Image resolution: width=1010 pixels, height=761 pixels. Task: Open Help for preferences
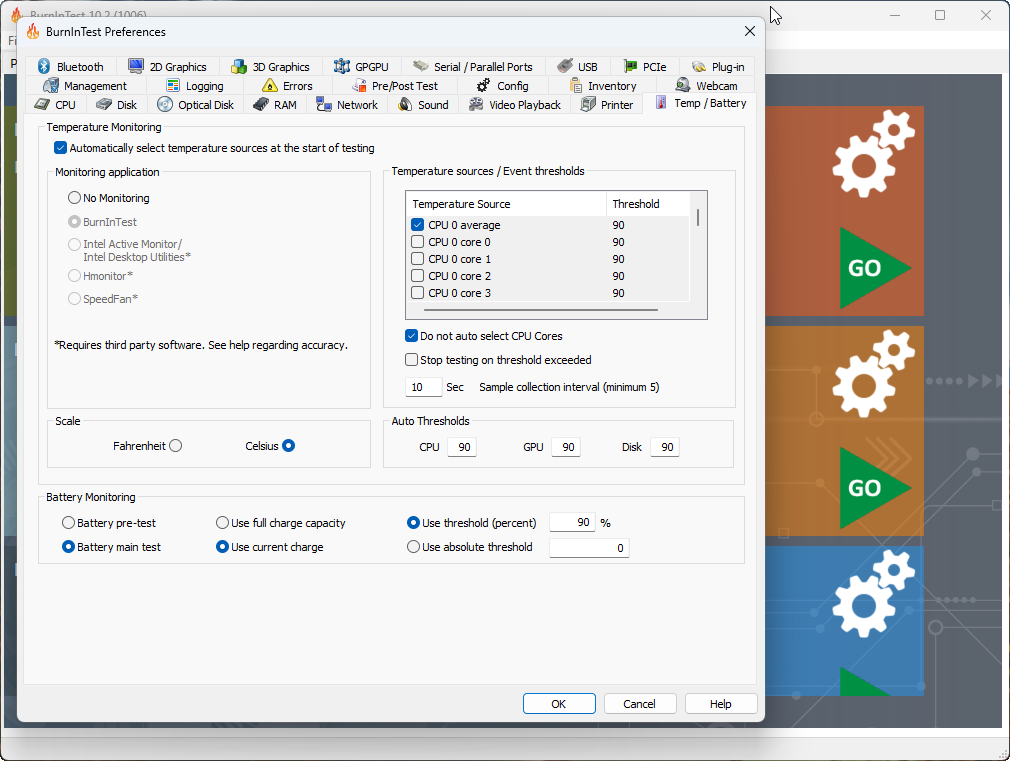[721, 704]
